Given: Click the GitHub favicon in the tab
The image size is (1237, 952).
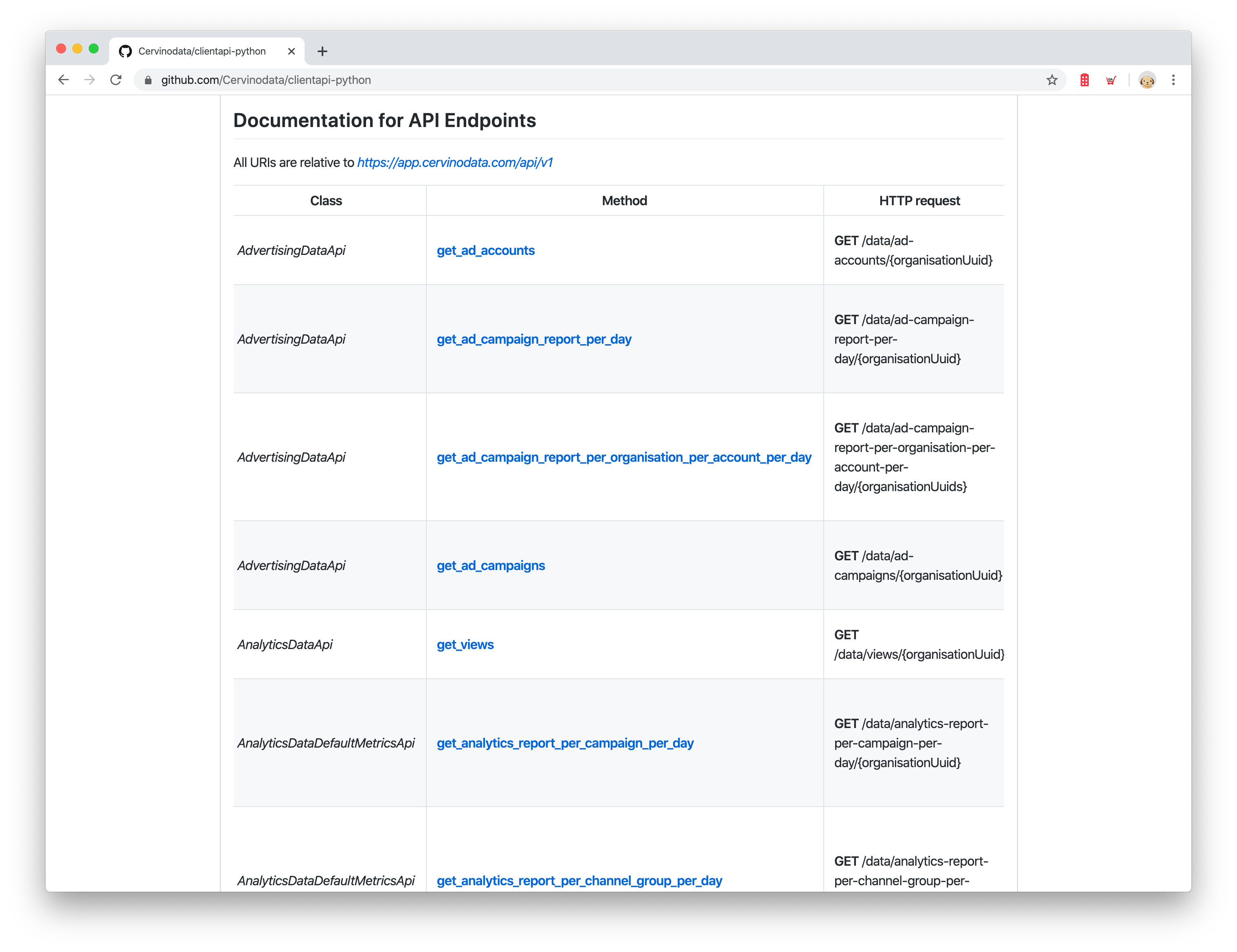Looking at the screenshot, I should pos(125,52).
